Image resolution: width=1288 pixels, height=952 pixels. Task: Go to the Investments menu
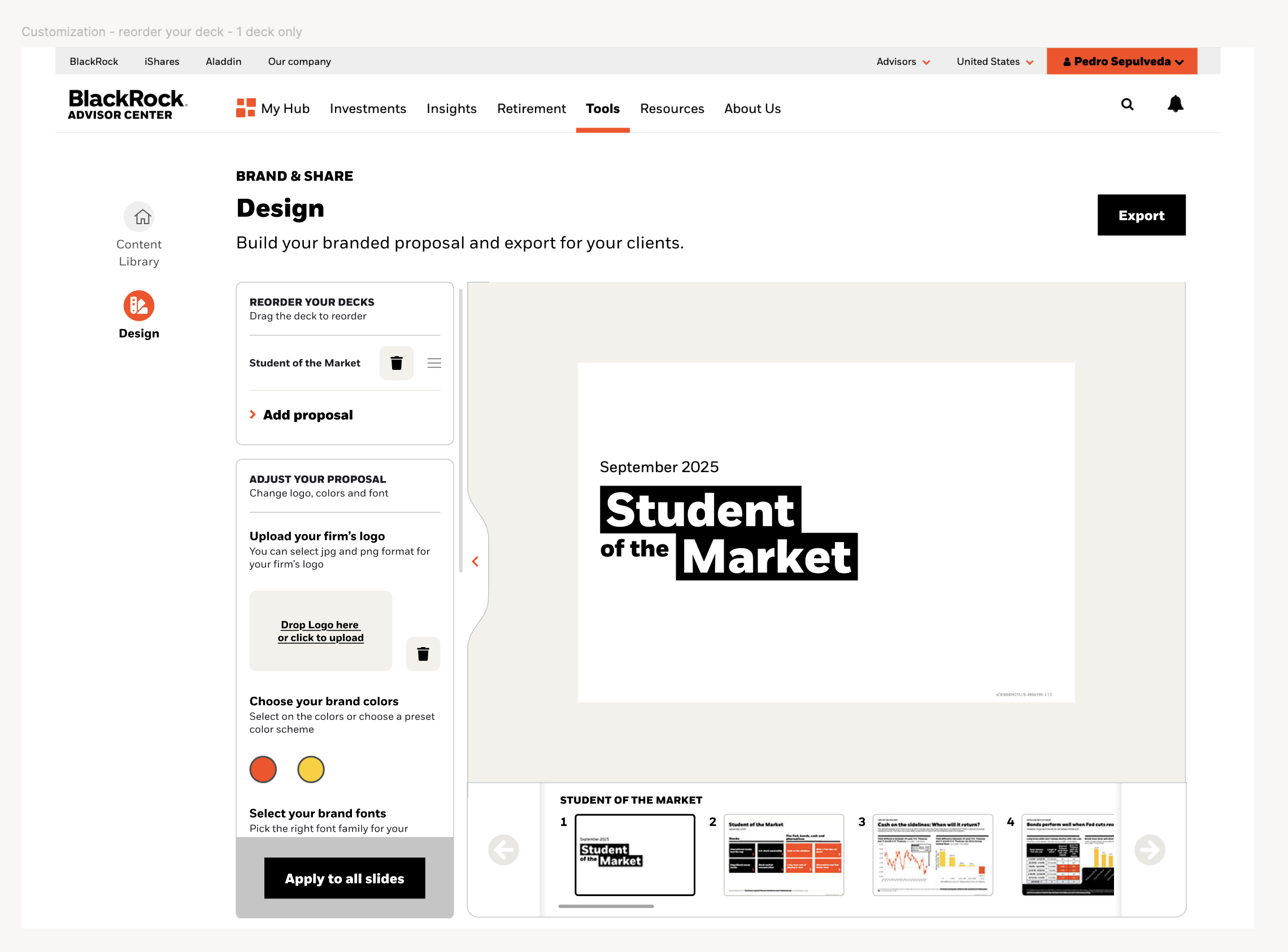point(368,108)
